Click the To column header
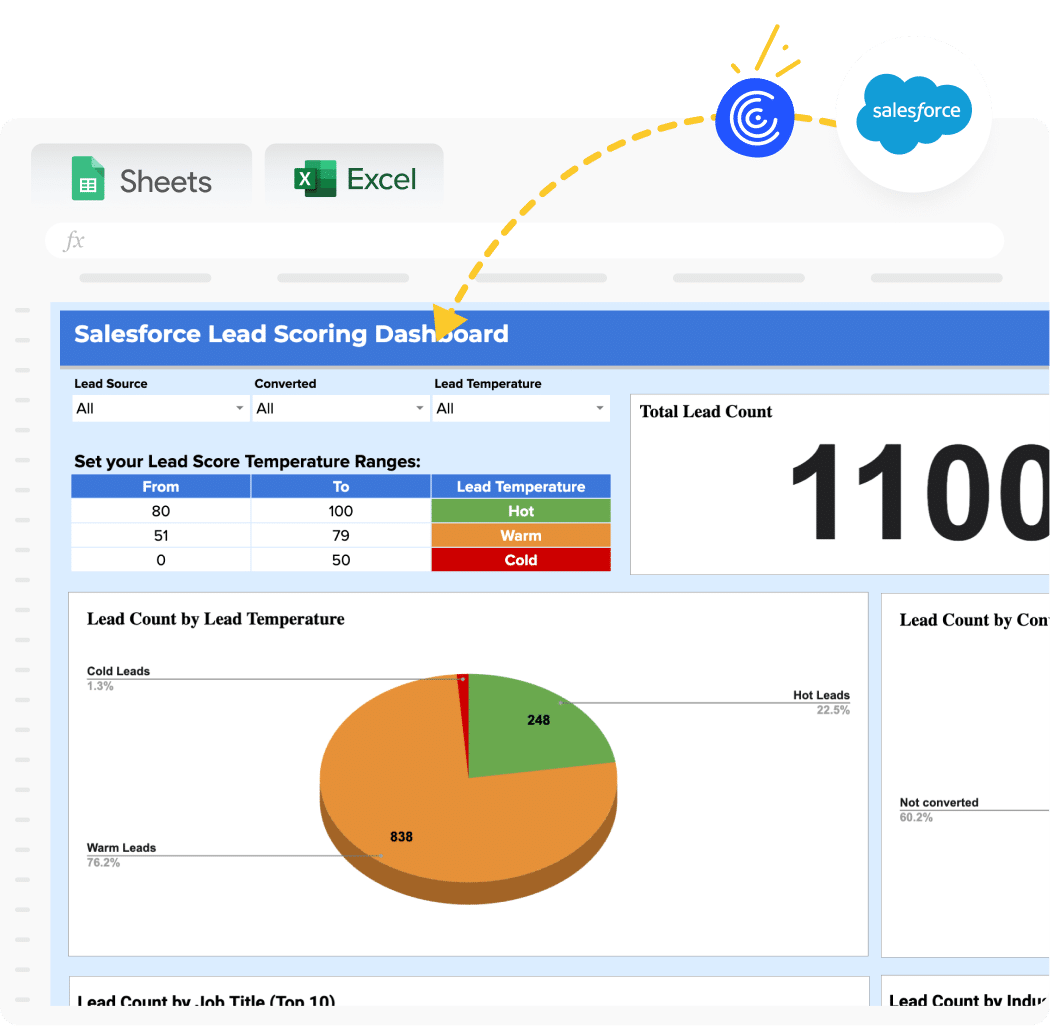1050x1026 pixels. 341,486
